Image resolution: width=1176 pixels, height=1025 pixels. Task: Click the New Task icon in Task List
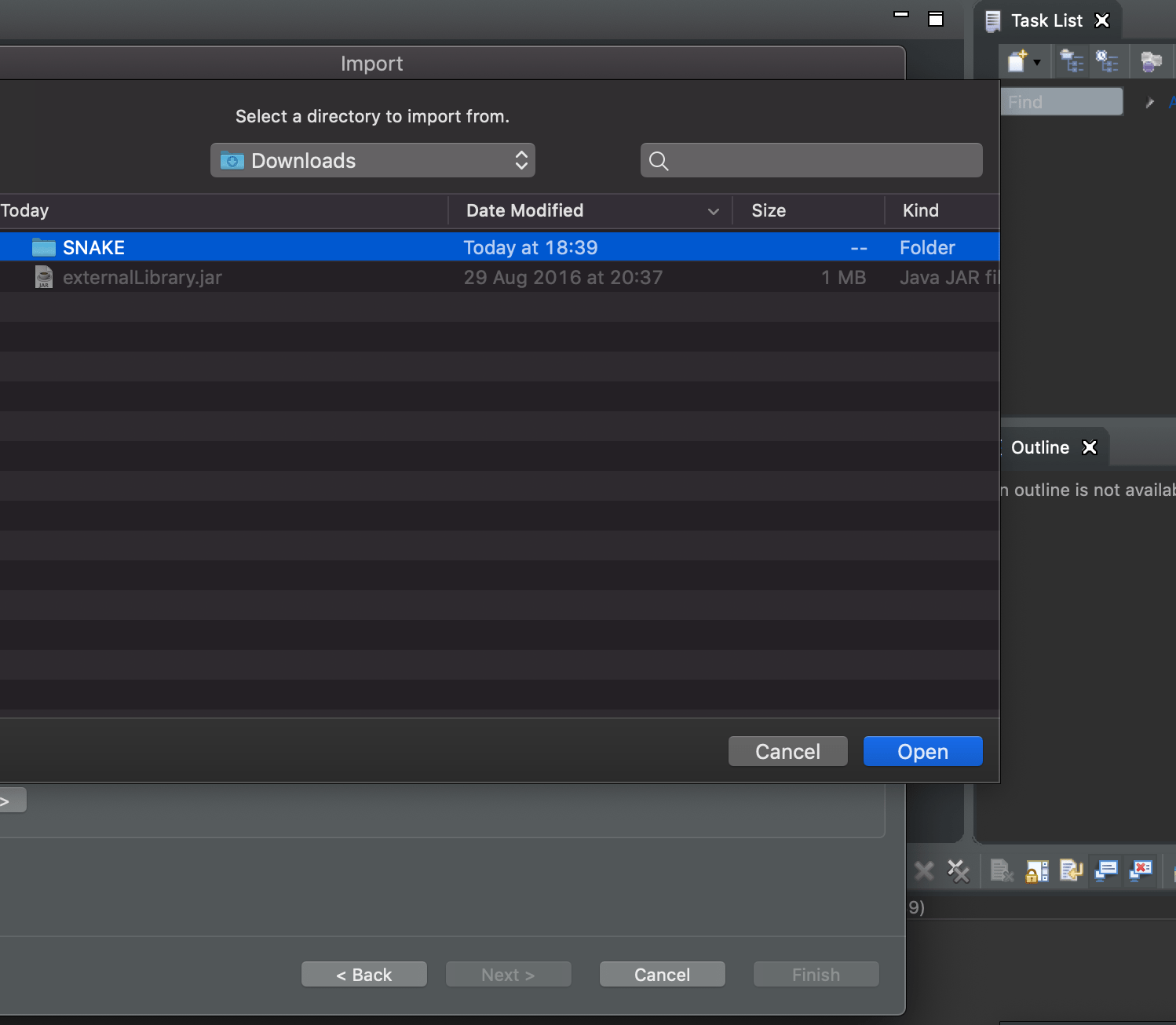pyautogui.click(x=1018, y=61)
